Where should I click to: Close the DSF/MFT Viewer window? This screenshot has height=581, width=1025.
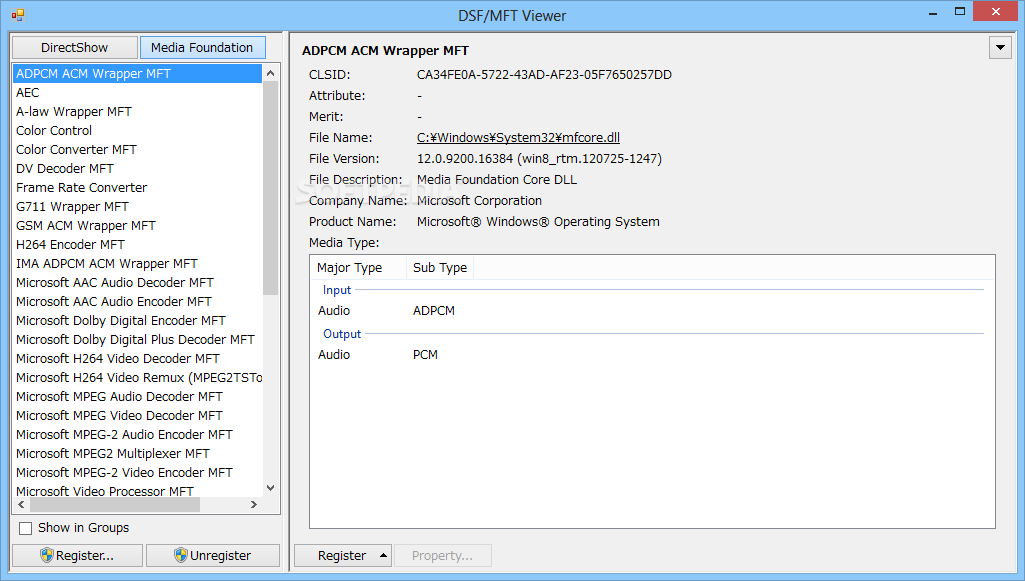point(996,12)
